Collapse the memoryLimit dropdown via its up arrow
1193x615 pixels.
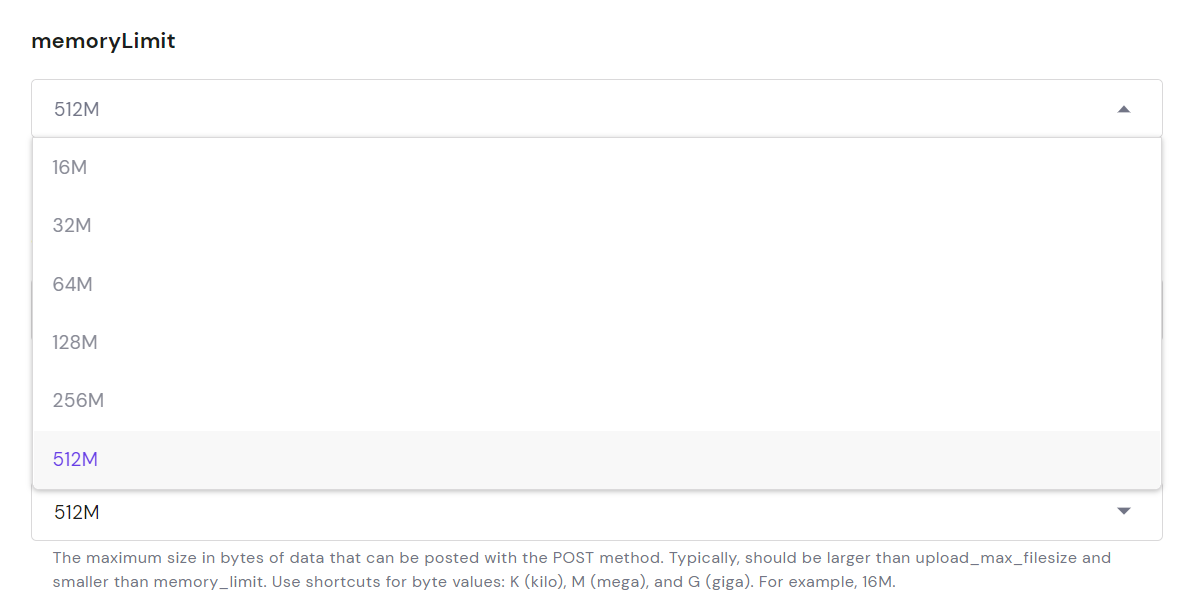[1123, 108]
